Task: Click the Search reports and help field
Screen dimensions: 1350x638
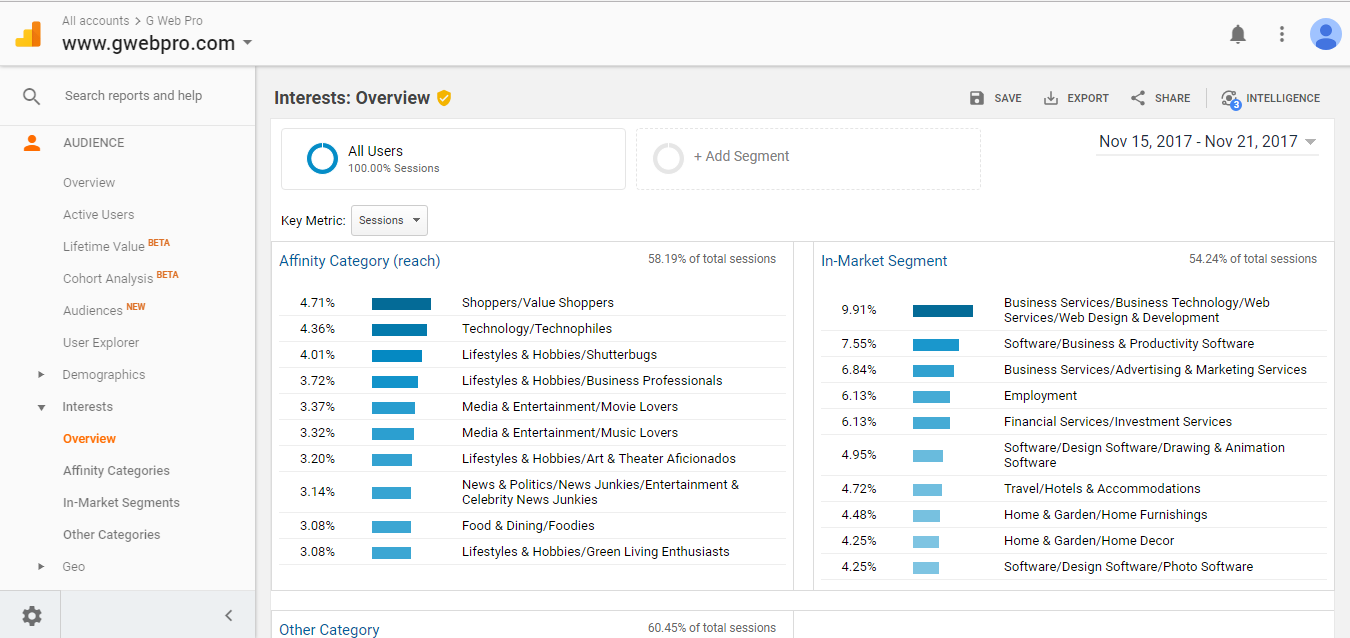Action: coord(133,96)
